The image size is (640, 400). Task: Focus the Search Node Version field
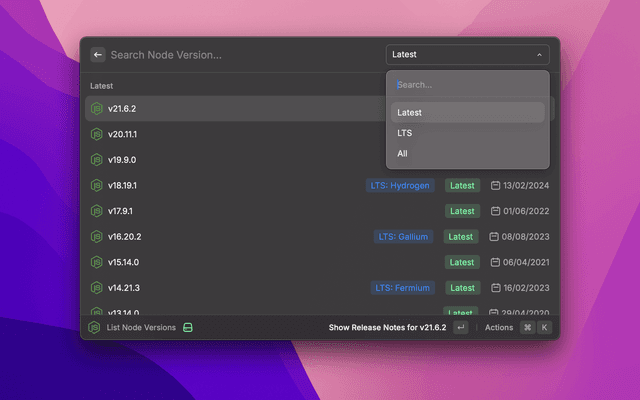[x=240, y=55]
